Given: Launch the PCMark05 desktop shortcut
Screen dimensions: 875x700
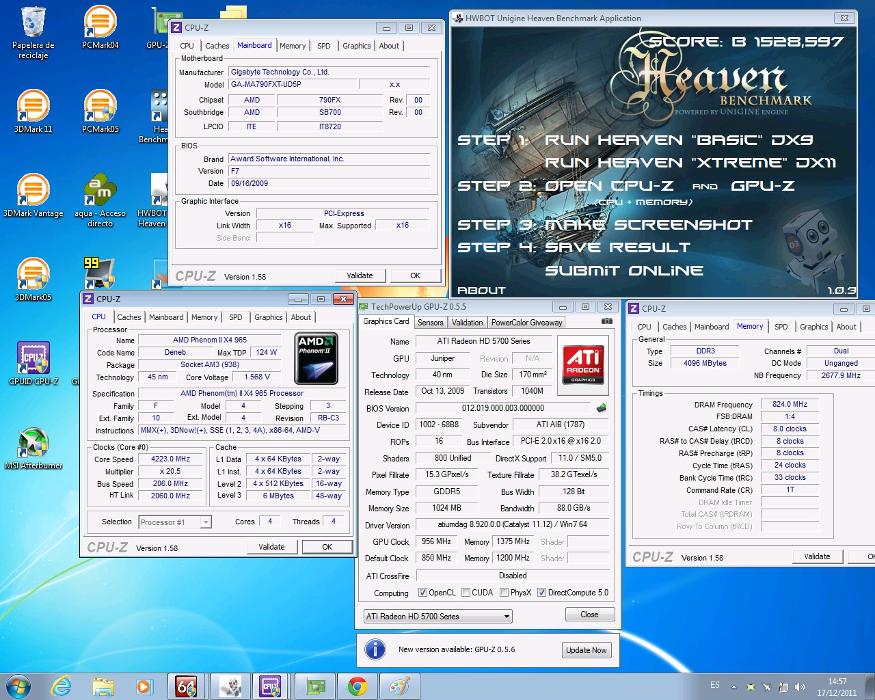Looking at the screenshot, I should (100, 111).
